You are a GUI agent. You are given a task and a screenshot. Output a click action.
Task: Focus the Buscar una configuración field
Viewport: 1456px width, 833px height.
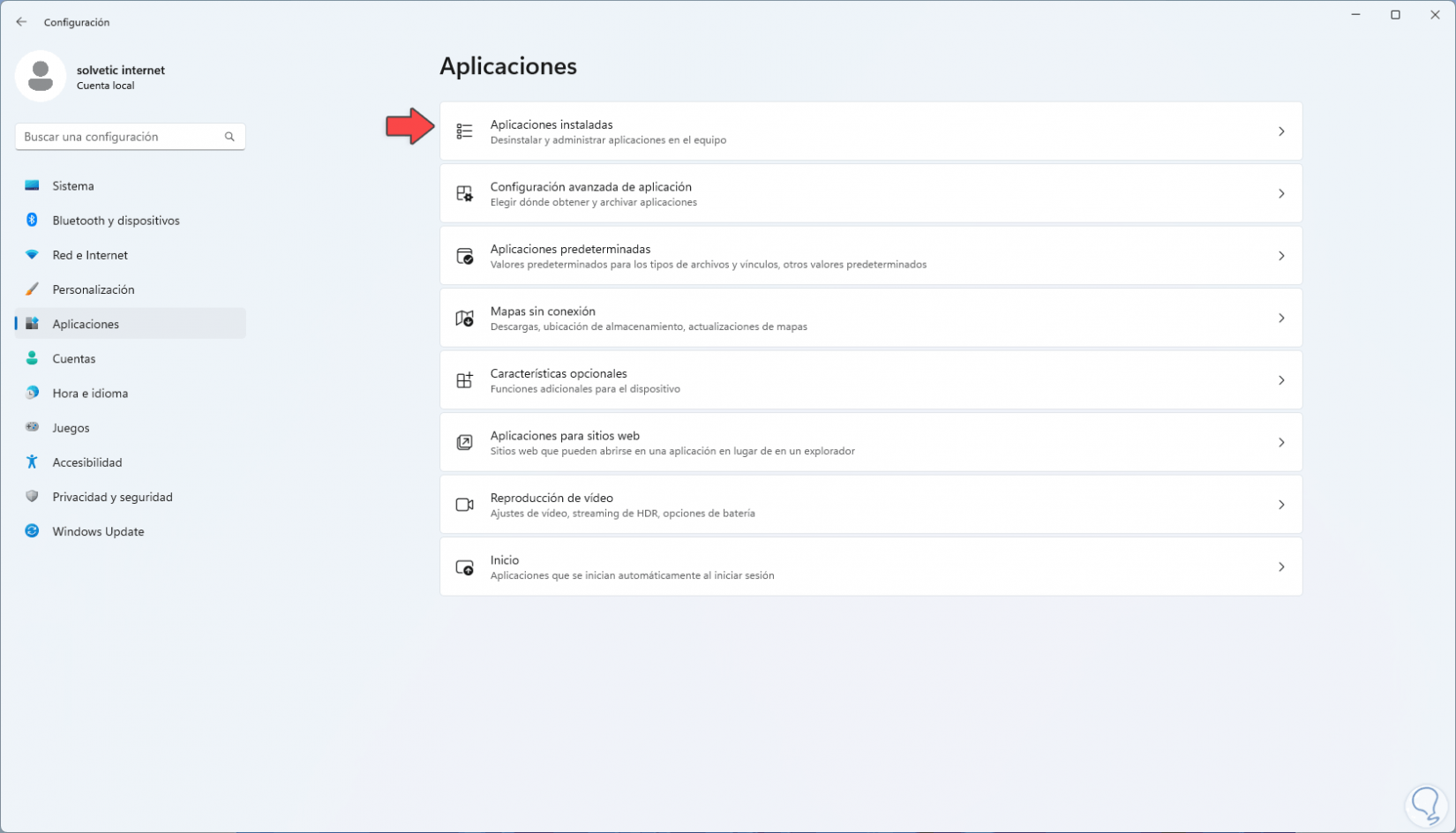pyautogui.click(x=119, y=137)
